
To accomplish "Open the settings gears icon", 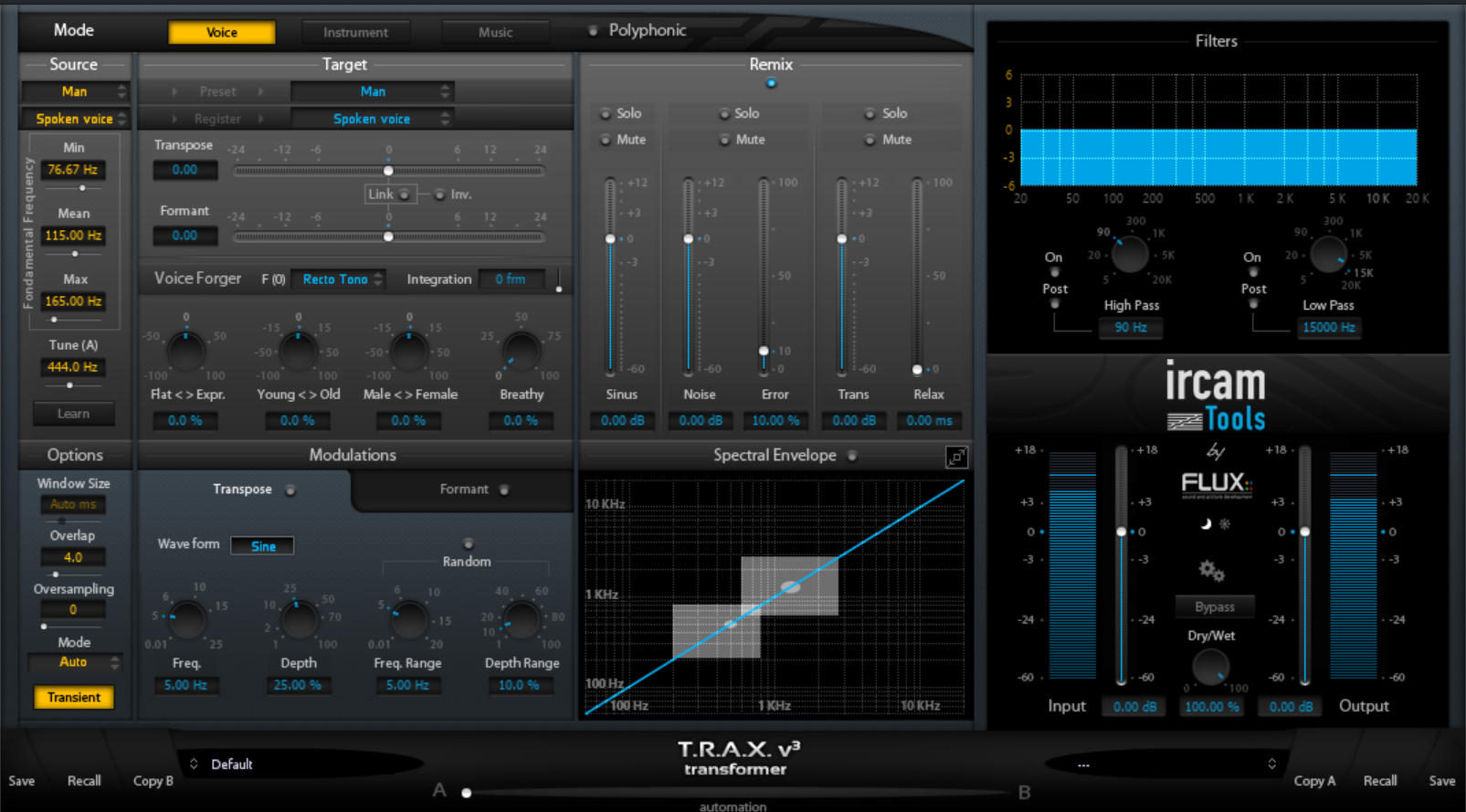I will coord(1212,571).
